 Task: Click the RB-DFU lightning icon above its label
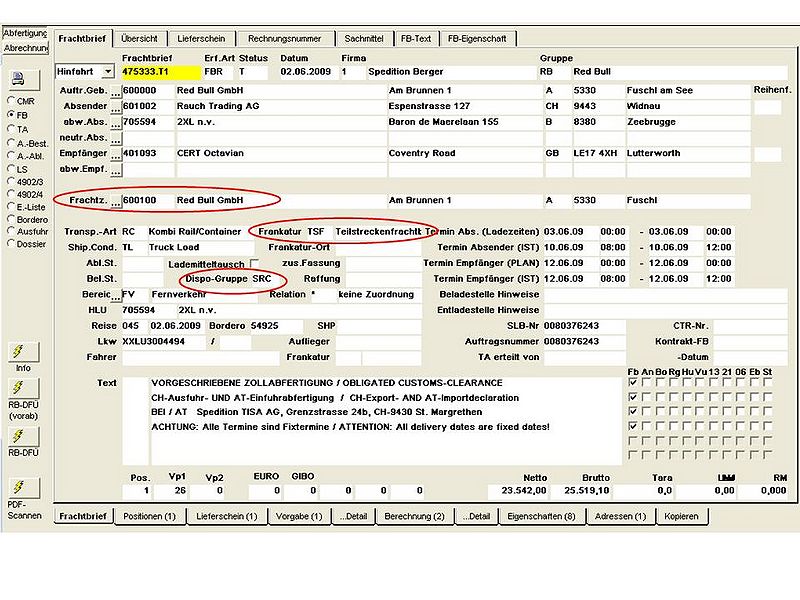pos(23,436)
